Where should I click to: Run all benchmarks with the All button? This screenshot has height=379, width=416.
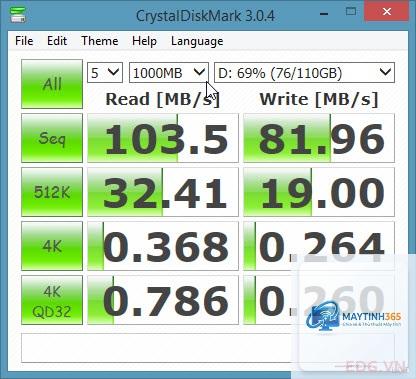pyautogui.click(x=52, y=84)
